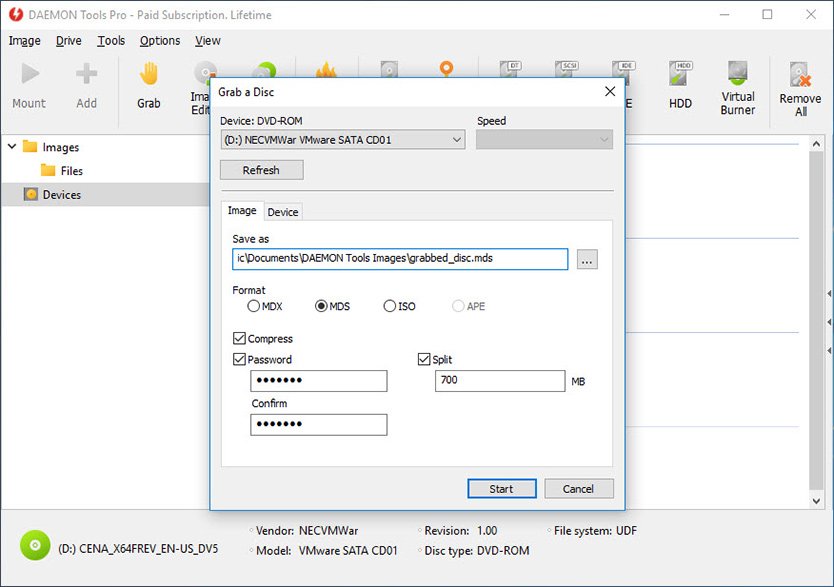Click the "Revision: 1.00" status text
Image resolution: width=834 pixels, height=587 pixels.
(x=461, y=531)
